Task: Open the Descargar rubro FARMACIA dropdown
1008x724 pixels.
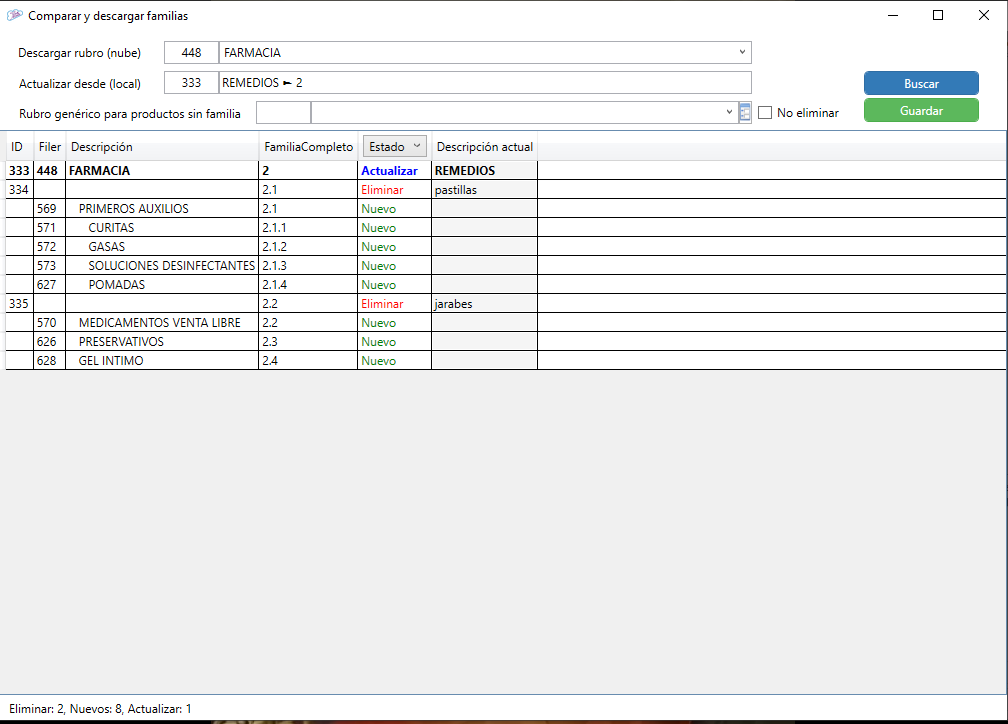Action: point(741,52)
